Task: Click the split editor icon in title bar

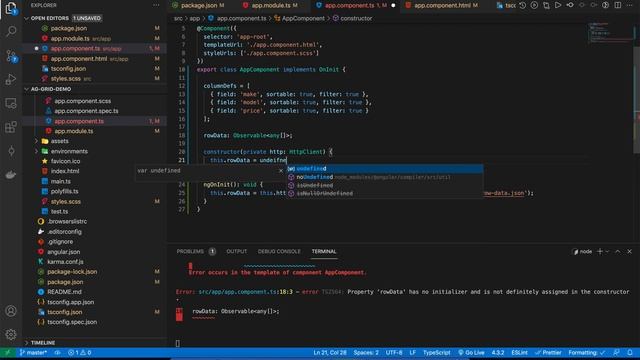Action: pos(618,5)
